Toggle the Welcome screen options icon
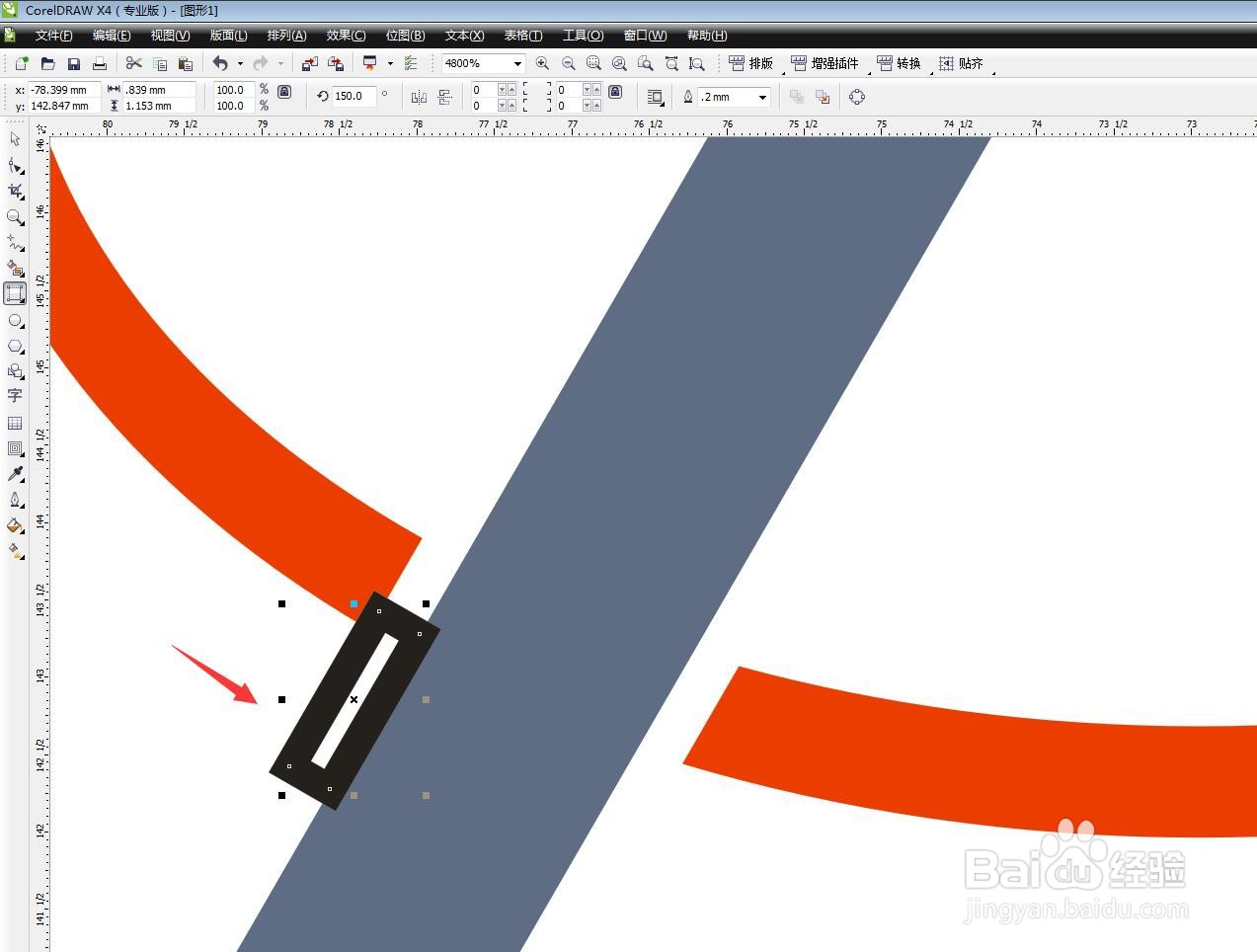Viewport: 1257px width, 952px height. click(411, 63)
